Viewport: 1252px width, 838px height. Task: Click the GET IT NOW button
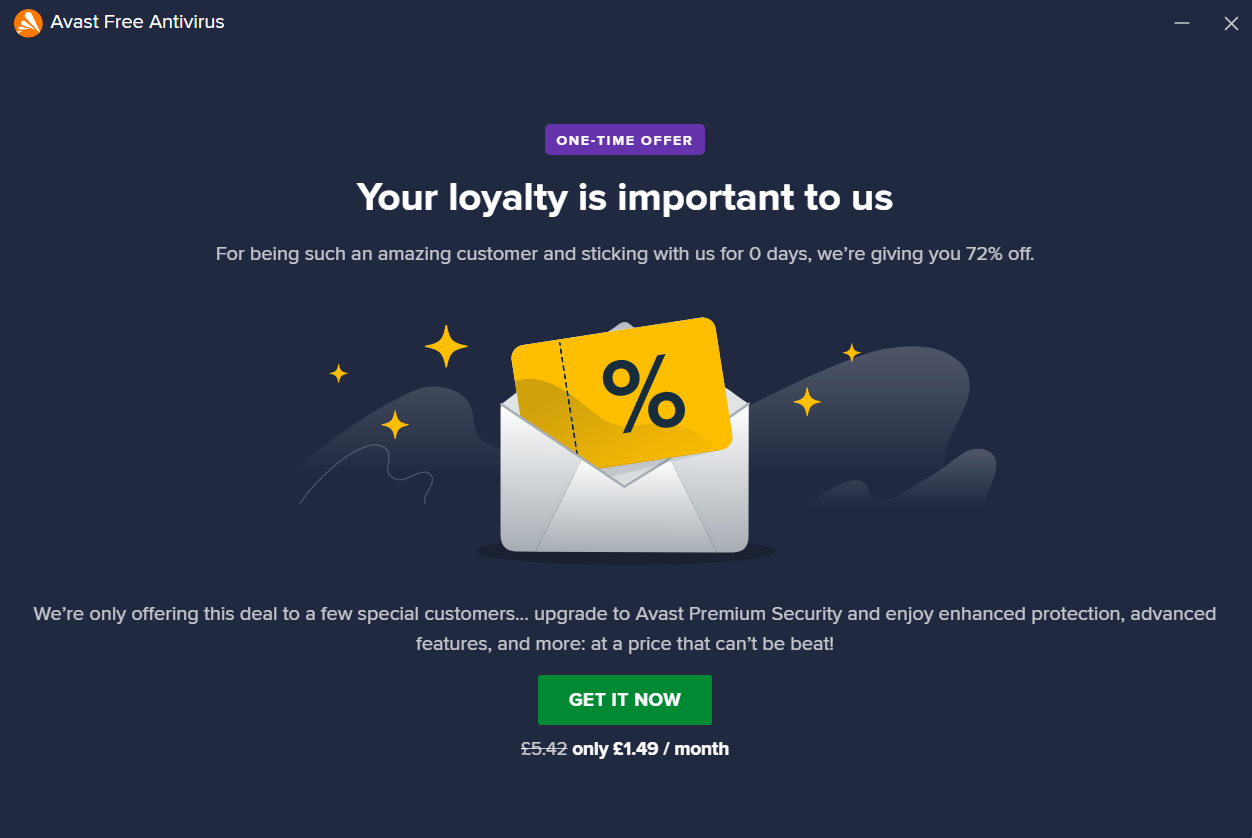coord(625,700)
